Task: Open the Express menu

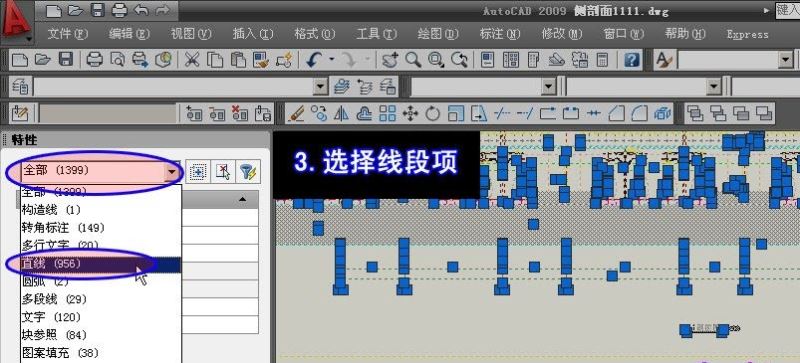Action: [x=747, y=34]
